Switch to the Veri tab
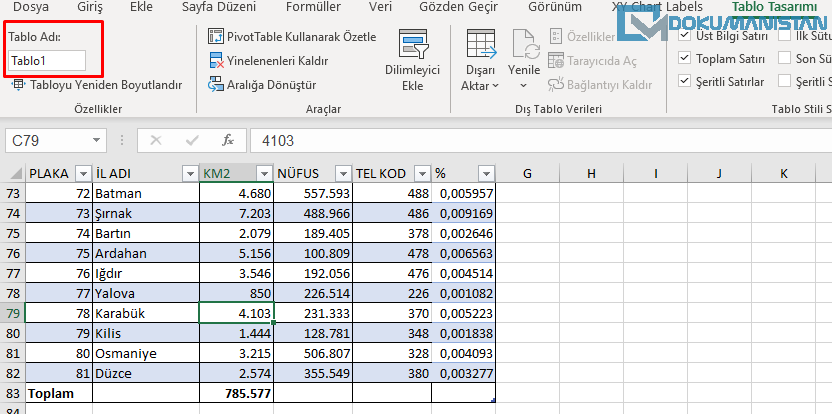 click(379, 7)
